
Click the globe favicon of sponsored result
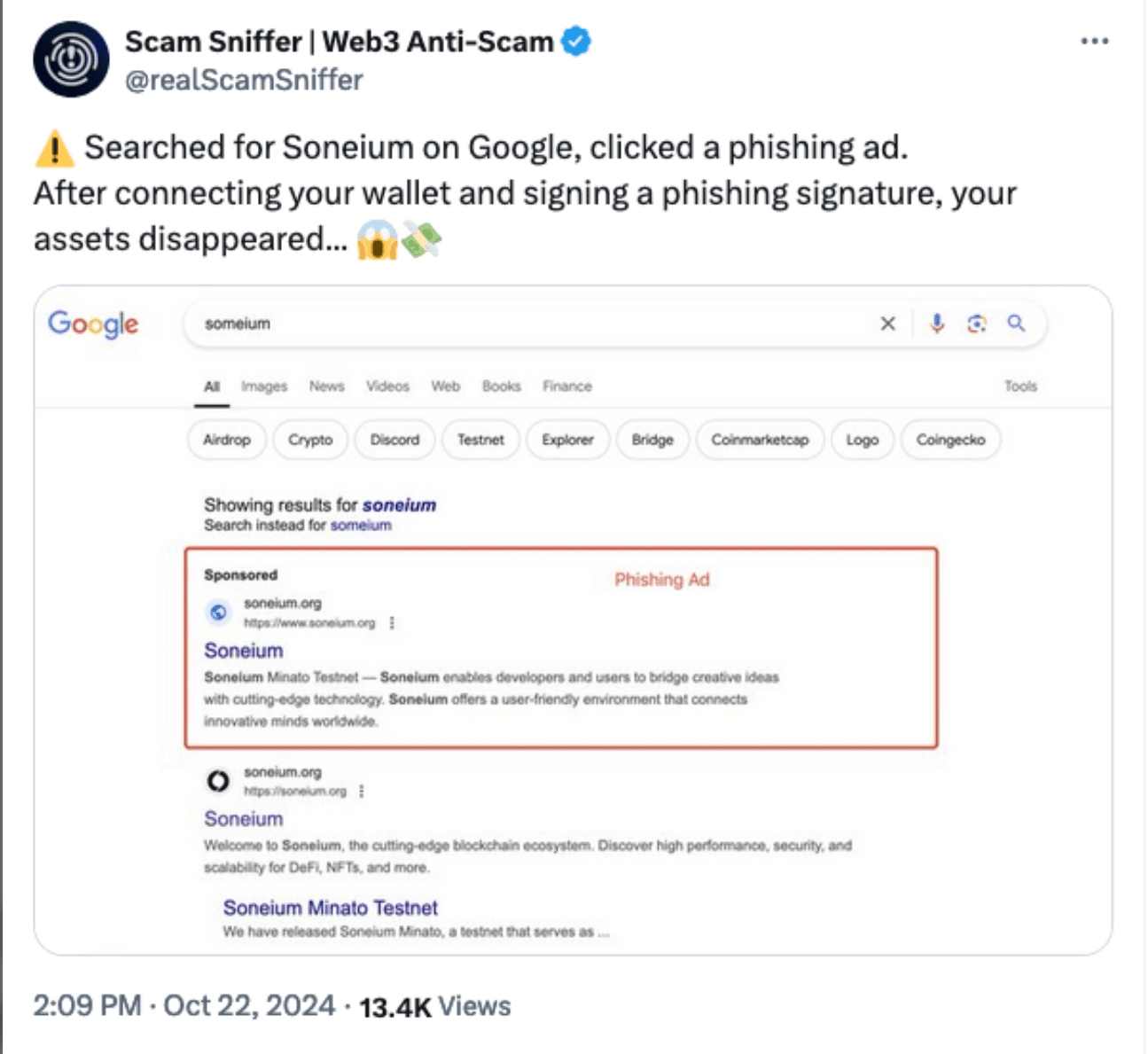[218, 613]
